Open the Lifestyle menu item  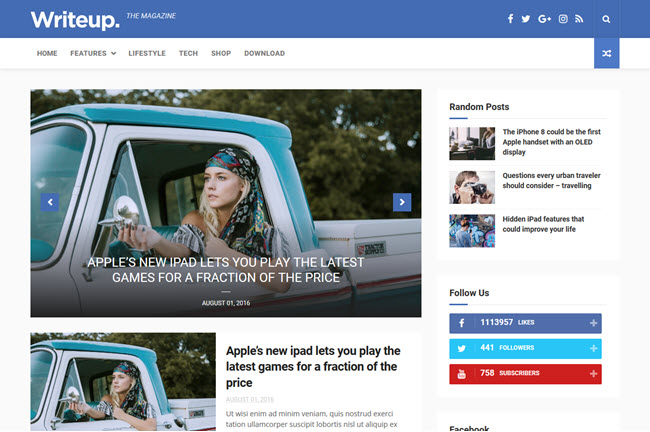click(x=147, y=53)
